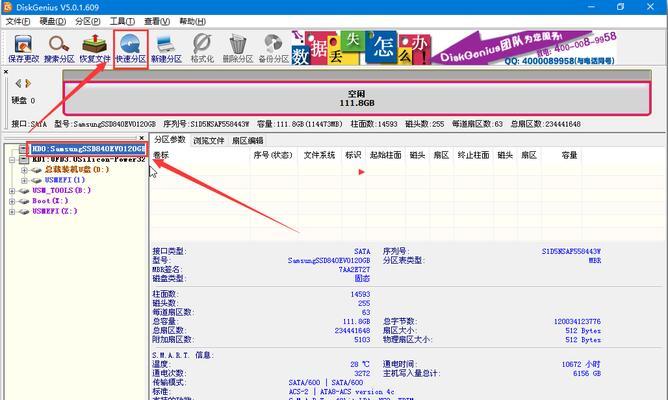Click the HD1 Silicon-Power disk icon in tree
Viewport: 668px width, 400px height.
click(x=24, y=160)
